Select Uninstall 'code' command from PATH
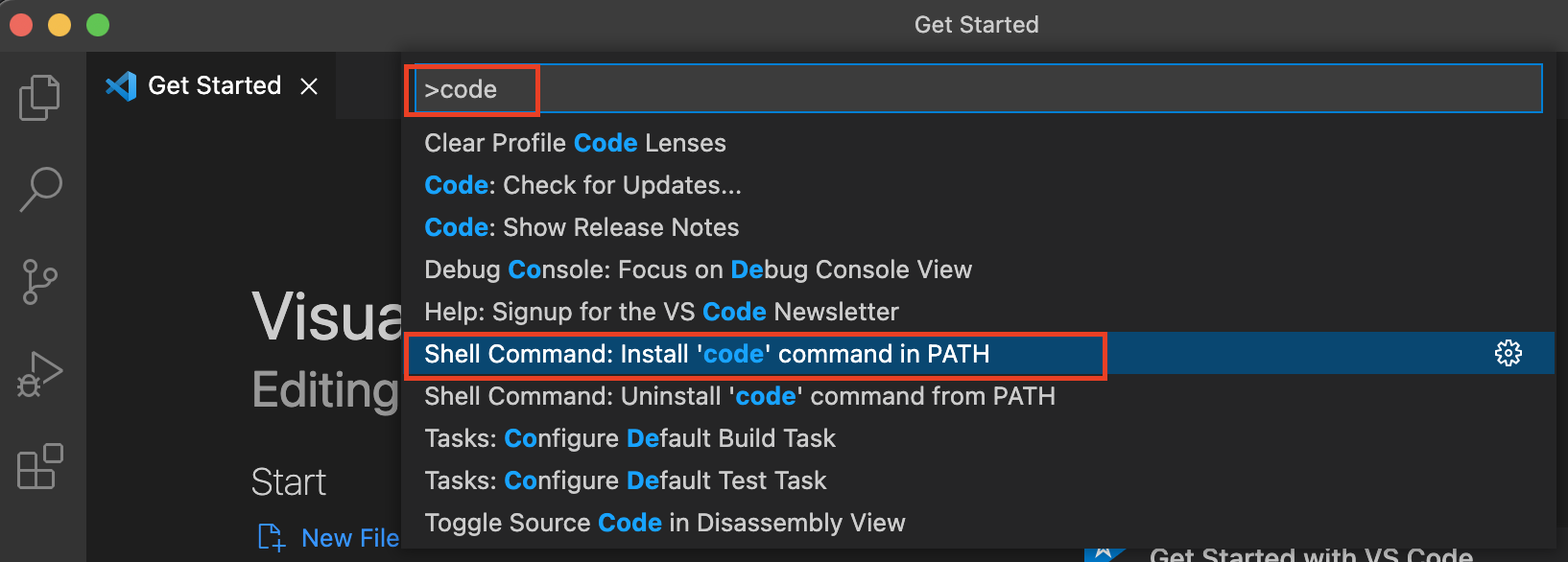 [739, 396]
